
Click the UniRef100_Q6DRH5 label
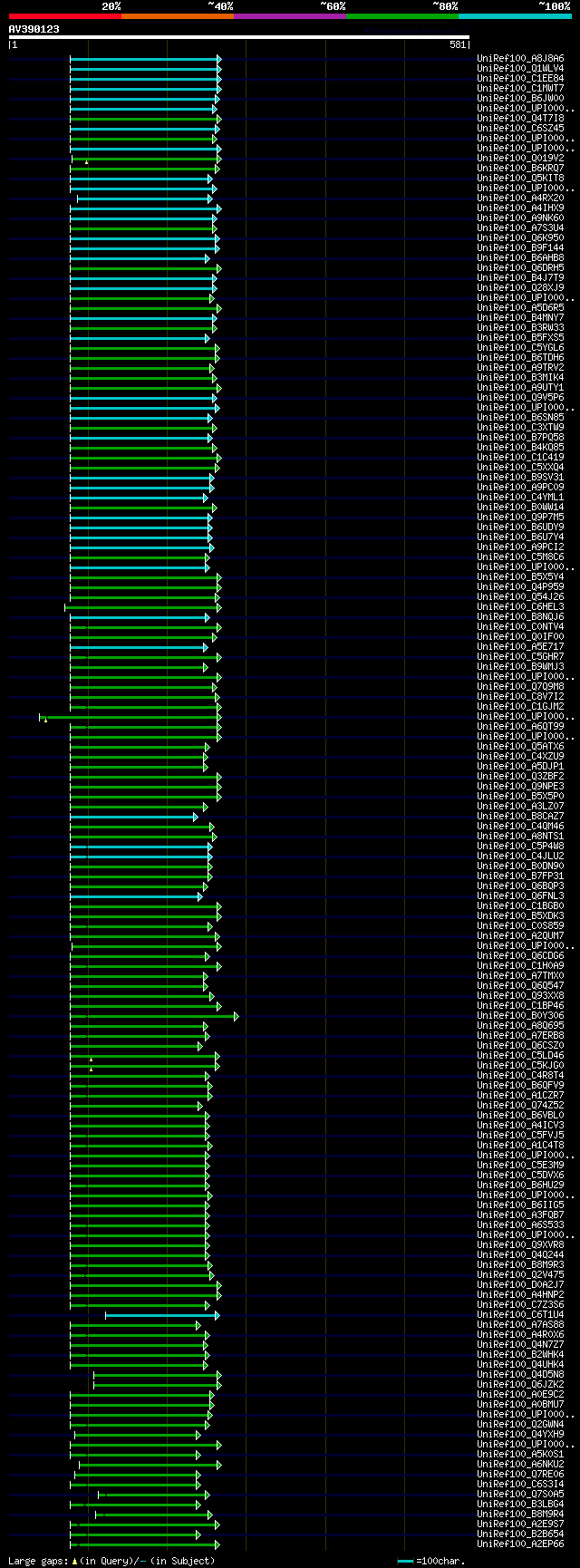tap(520, 268)
